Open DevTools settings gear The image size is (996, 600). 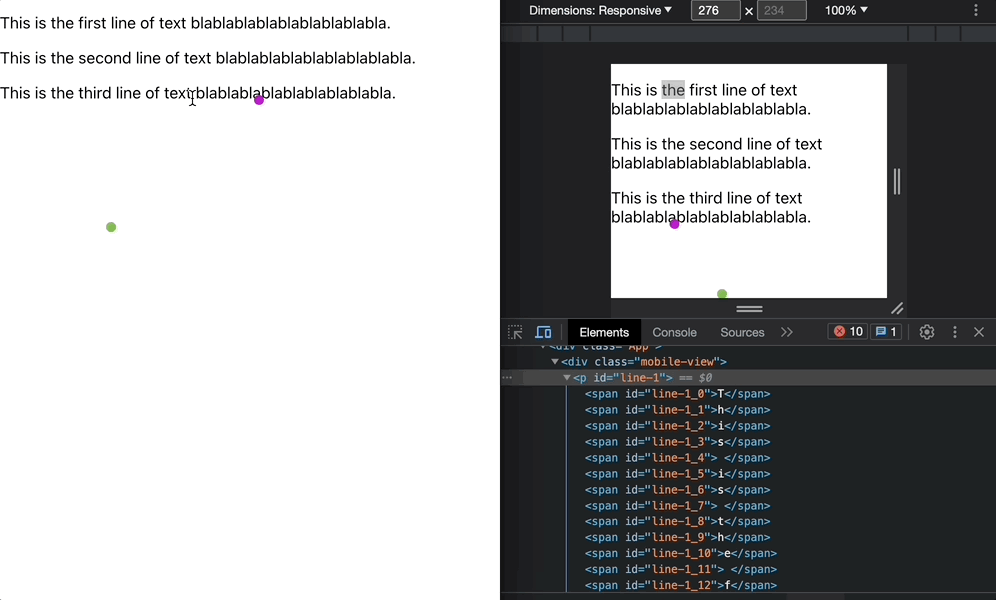click(926, 332)
